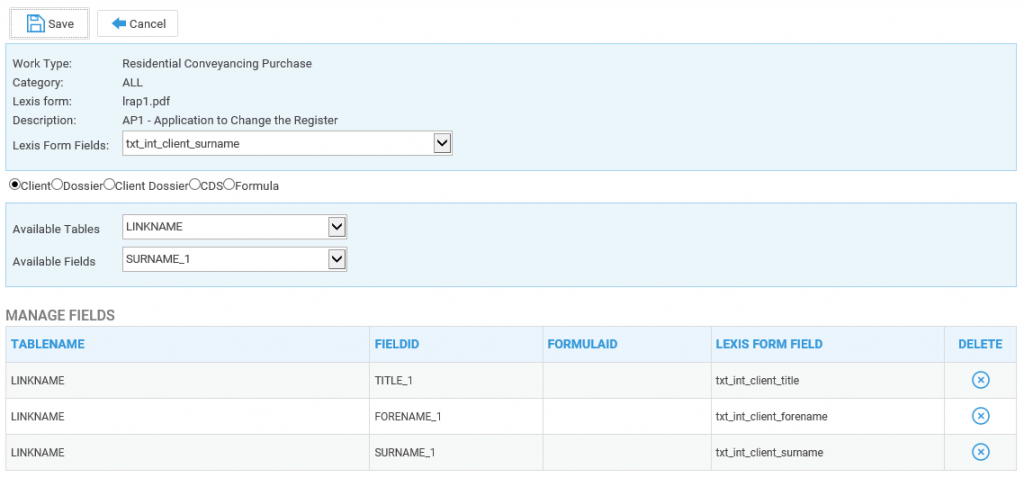The image size is (1024, 478).
Task: Click the Save floppy disk icon
Action: pyautogui.click(x=35, y=24)
